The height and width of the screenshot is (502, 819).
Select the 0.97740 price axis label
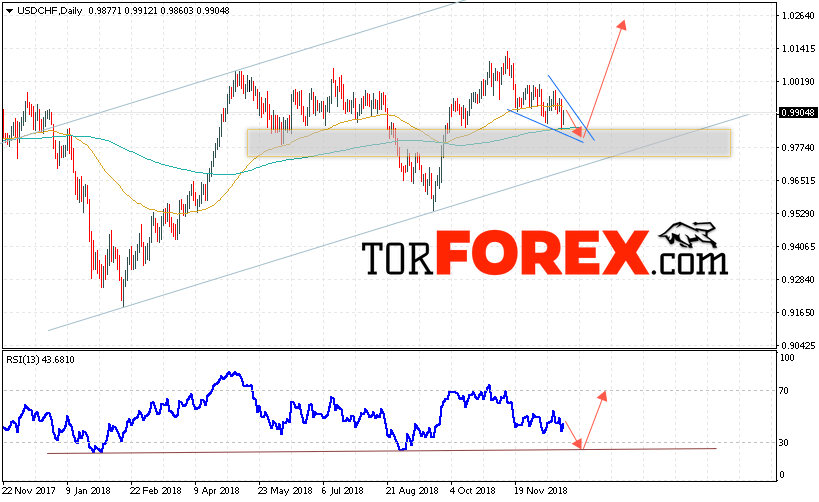pyautogui.click(x=798, y=148)
